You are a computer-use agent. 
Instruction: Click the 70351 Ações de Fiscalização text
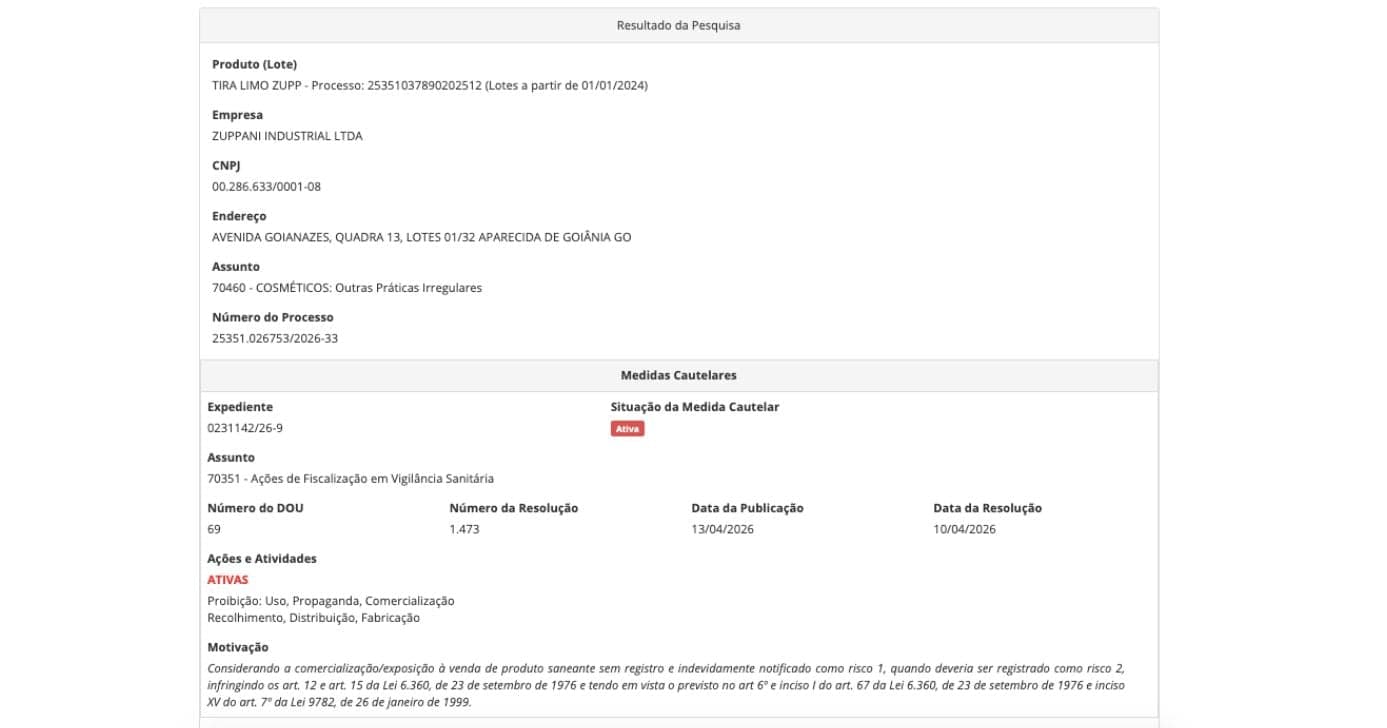tap(350, 479)
